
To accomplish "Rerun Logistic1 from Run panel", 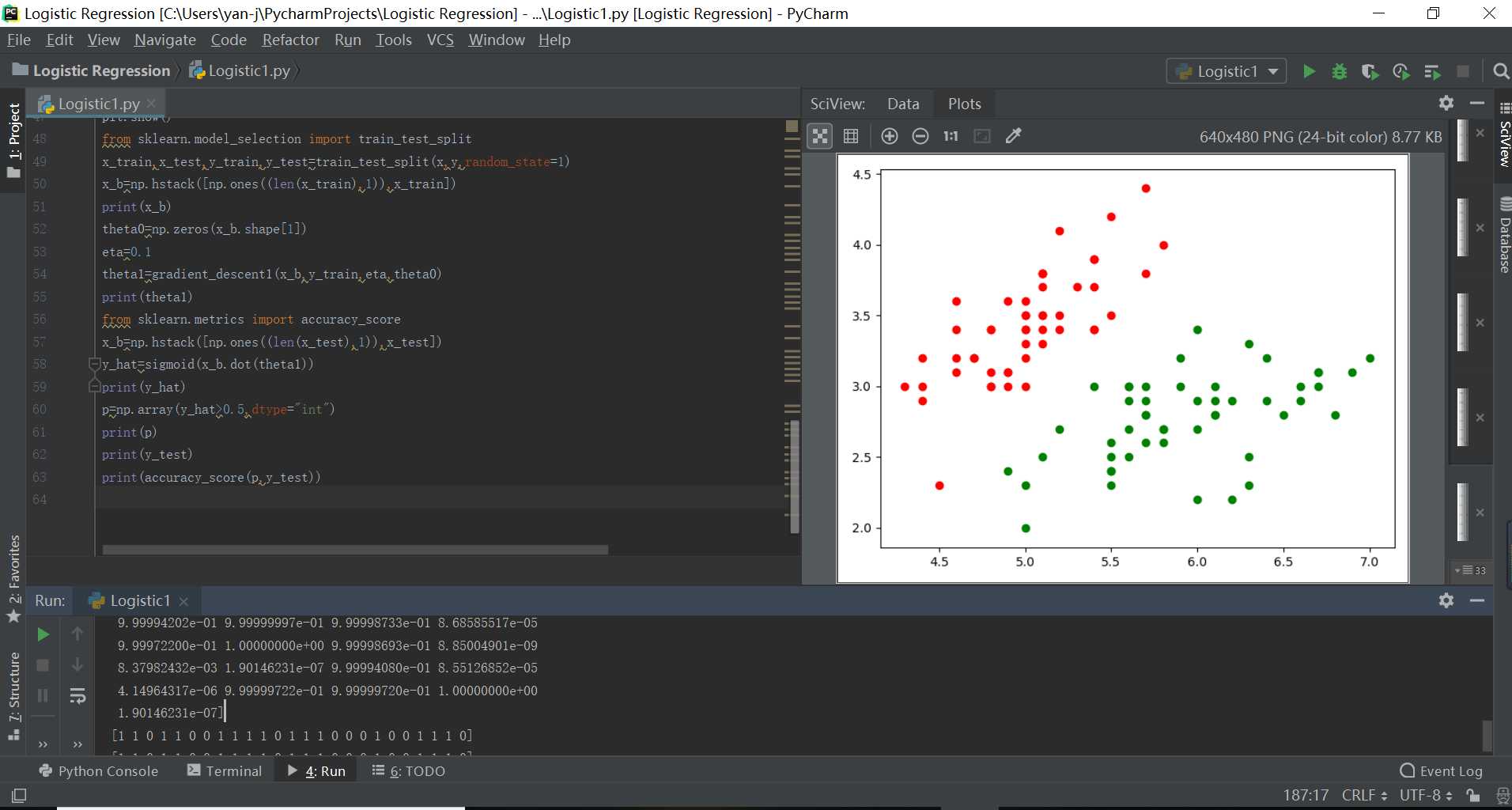I will [43, 634].
